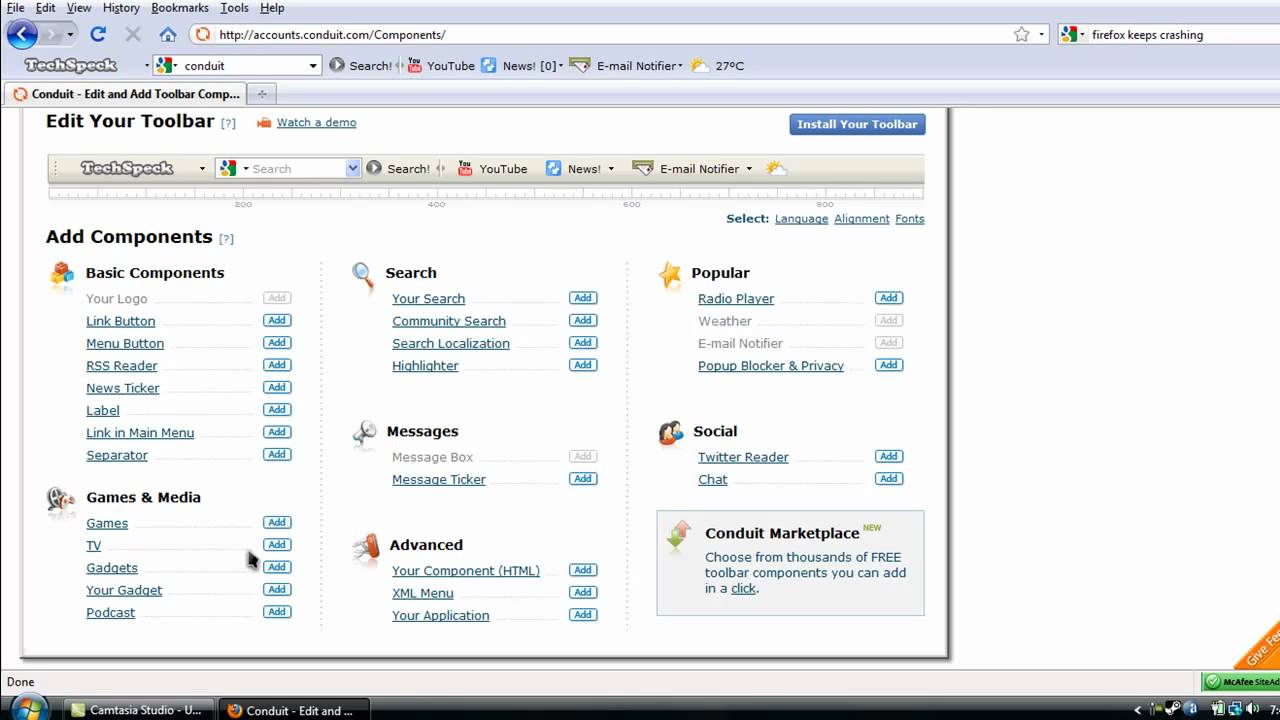
Task: Open the Bookmarks menu
Action: (180, 8)
